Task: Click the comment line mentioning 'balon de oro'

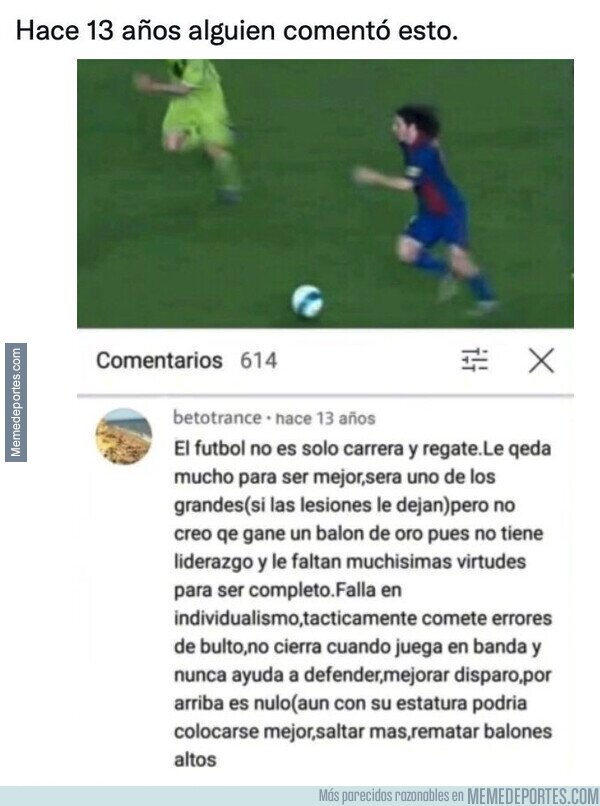Action: tap(358, 534)
